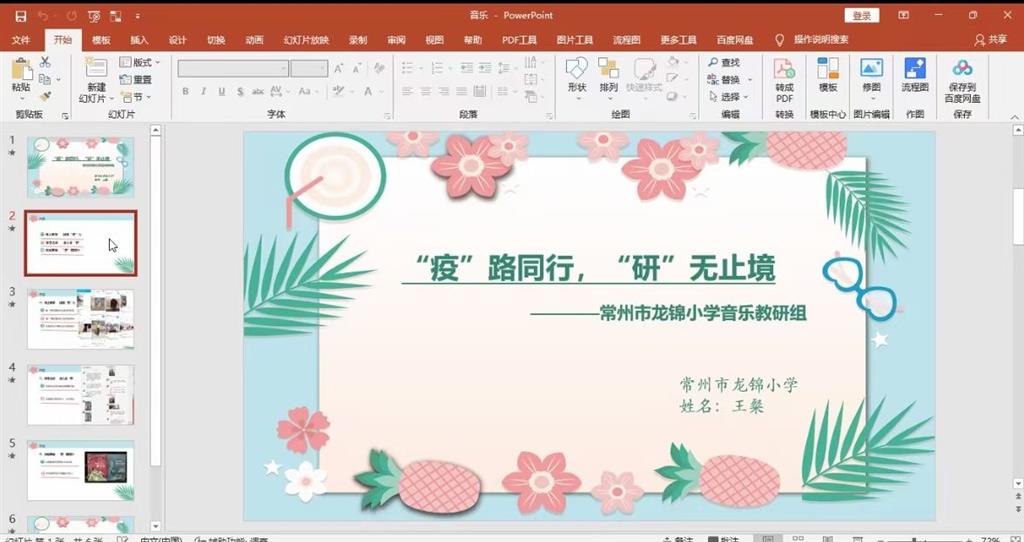Align paragraph text to the left

click(x=408, y=91)
